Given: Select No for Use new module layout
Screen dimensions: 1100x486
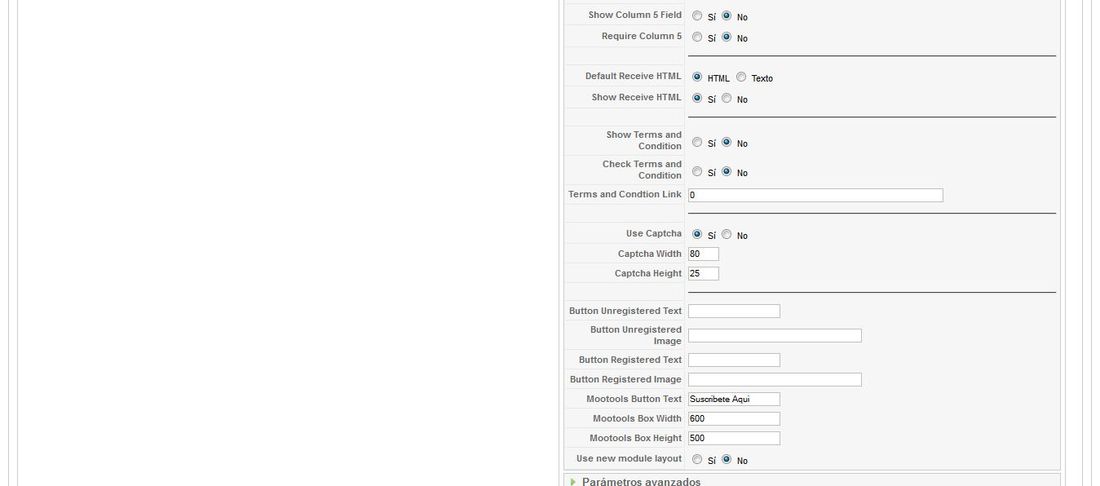Looking at the screenshot, I should click(x=726, y=459).
